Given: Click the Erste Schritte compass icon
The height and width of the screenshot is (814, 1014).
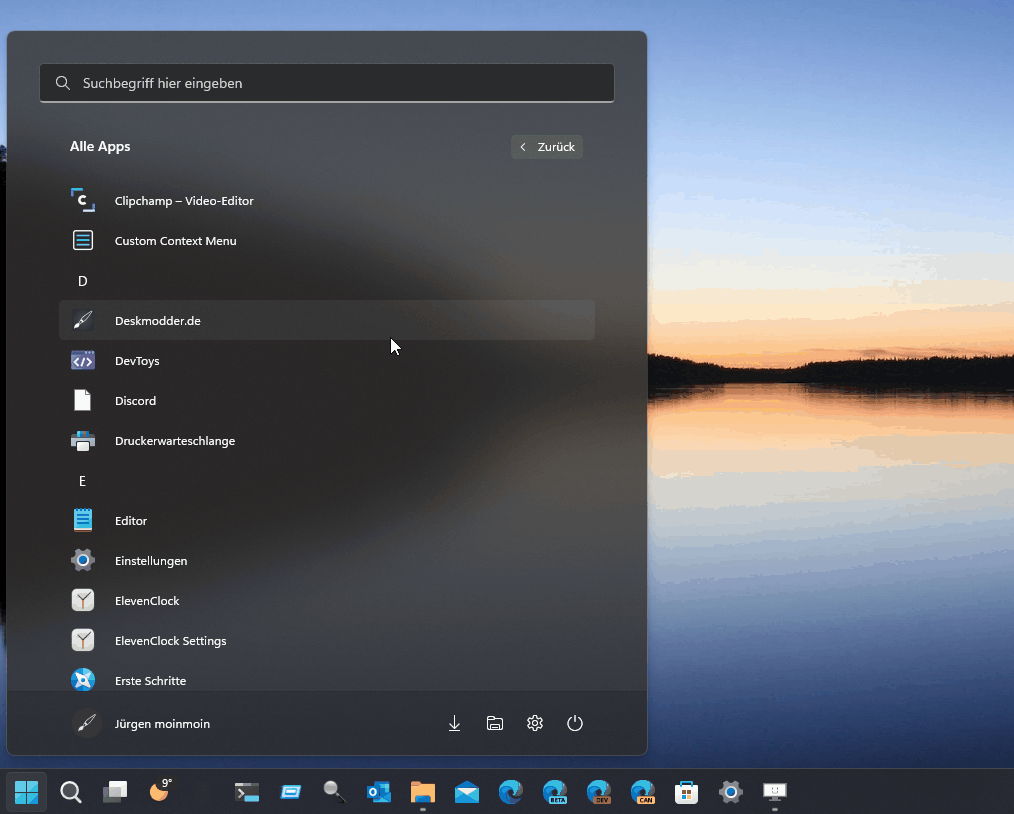Looking at the screenshot, I should point(83,680).
